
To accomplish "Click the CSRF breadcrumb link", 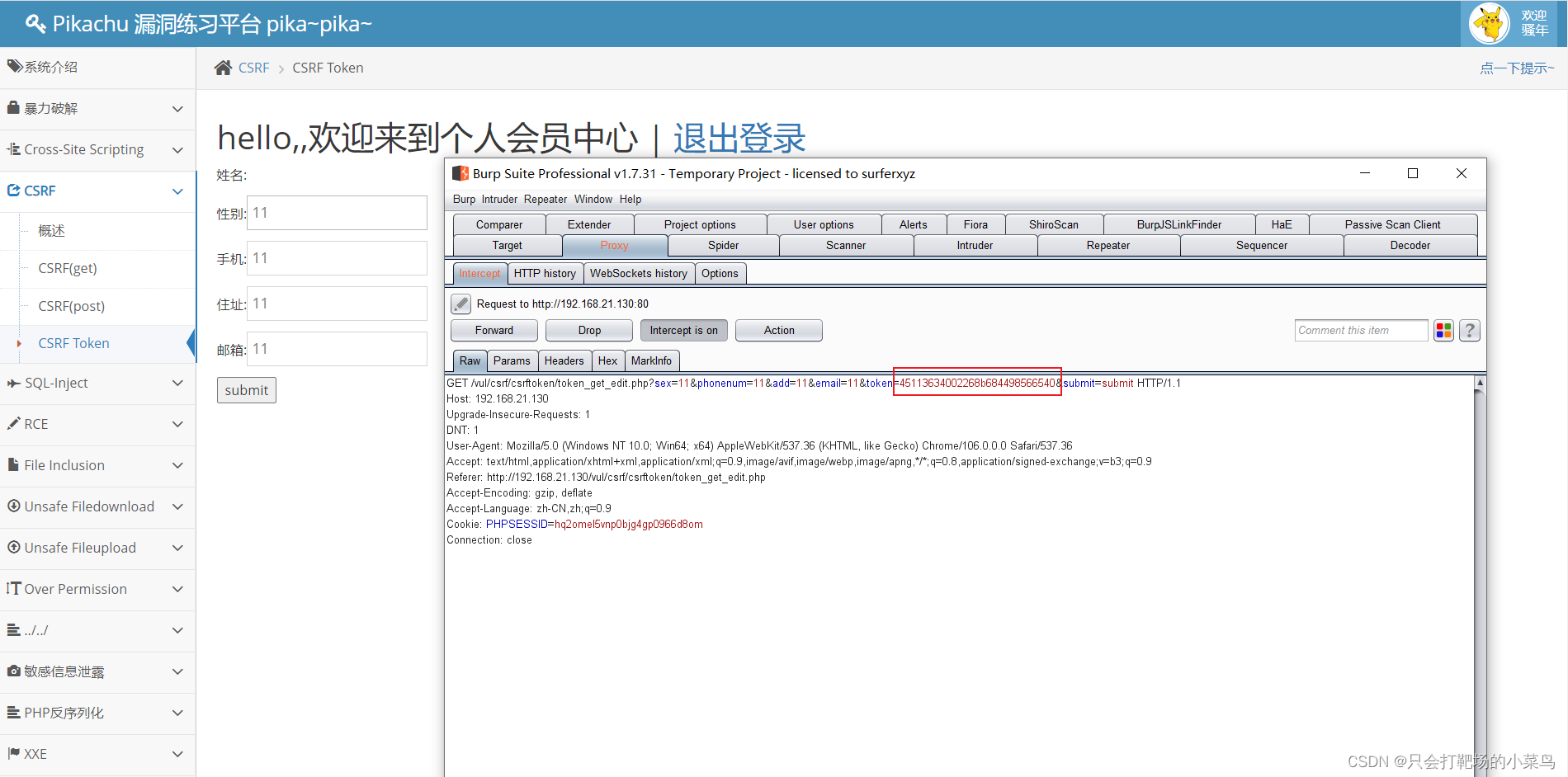I will [253, 68].
